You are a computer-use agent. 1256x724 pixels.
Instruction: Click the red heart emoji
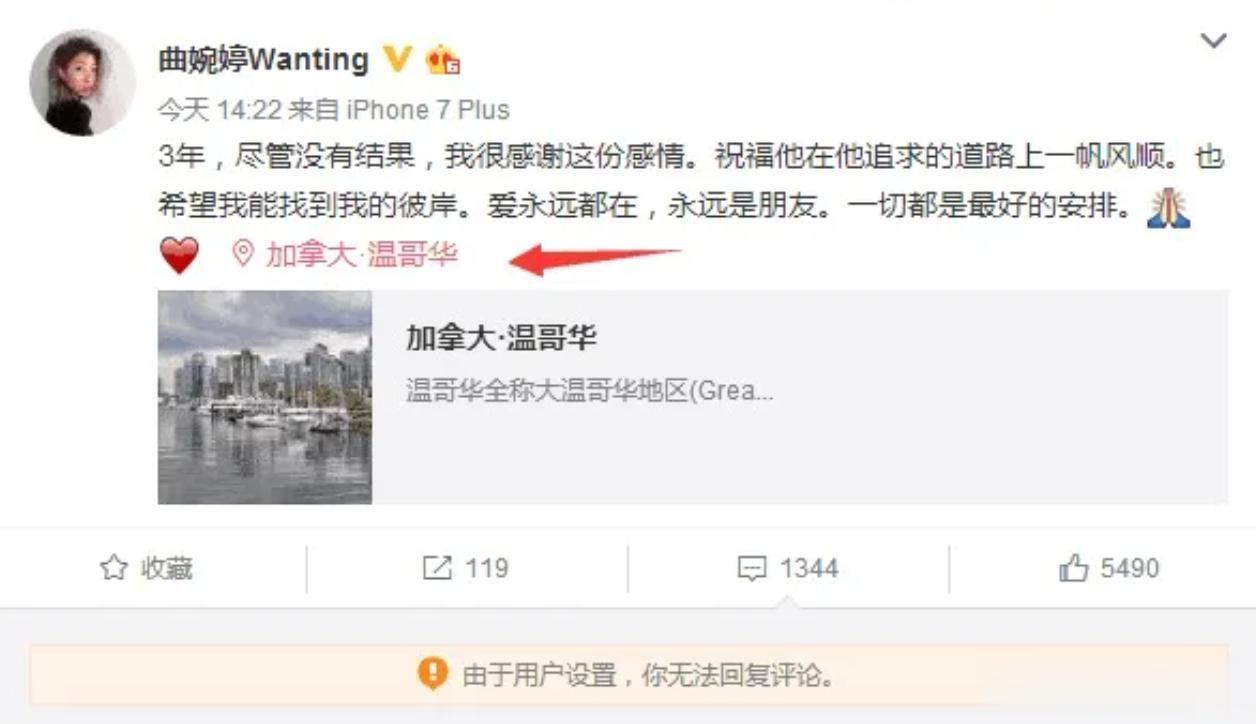click(x=180, y=256)
